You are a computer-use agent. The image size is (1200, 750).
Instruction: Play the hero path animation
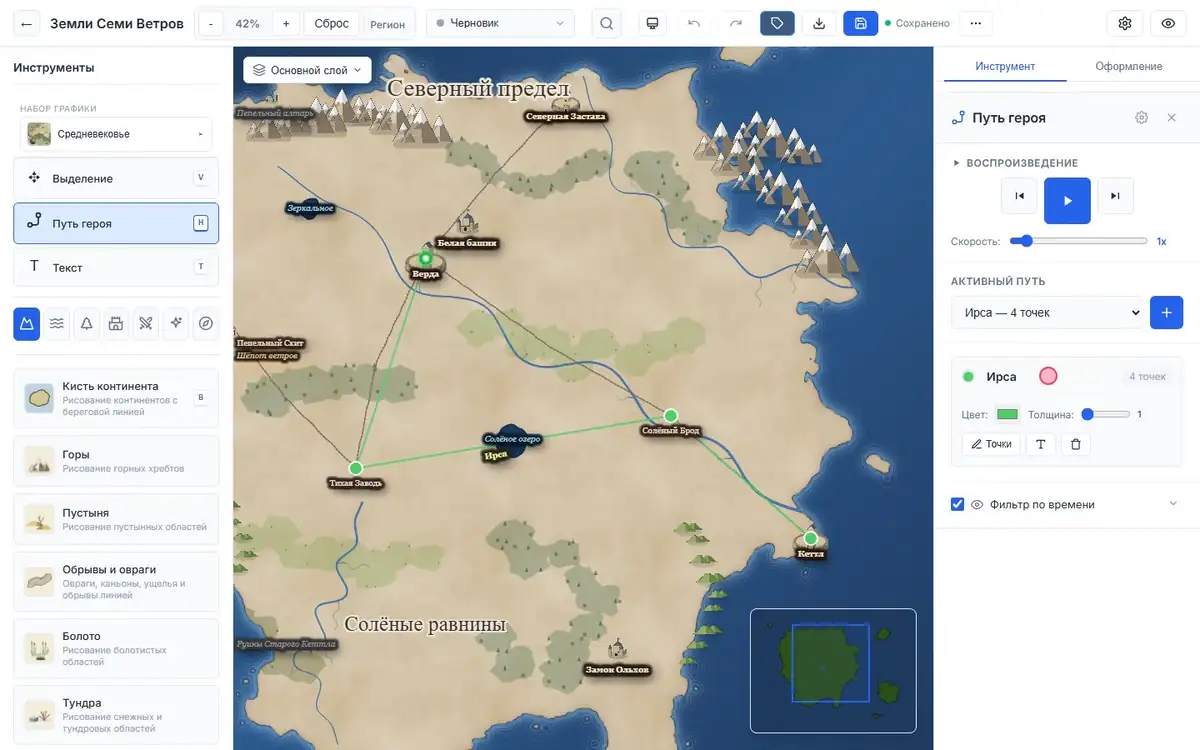click(1067, 200)
